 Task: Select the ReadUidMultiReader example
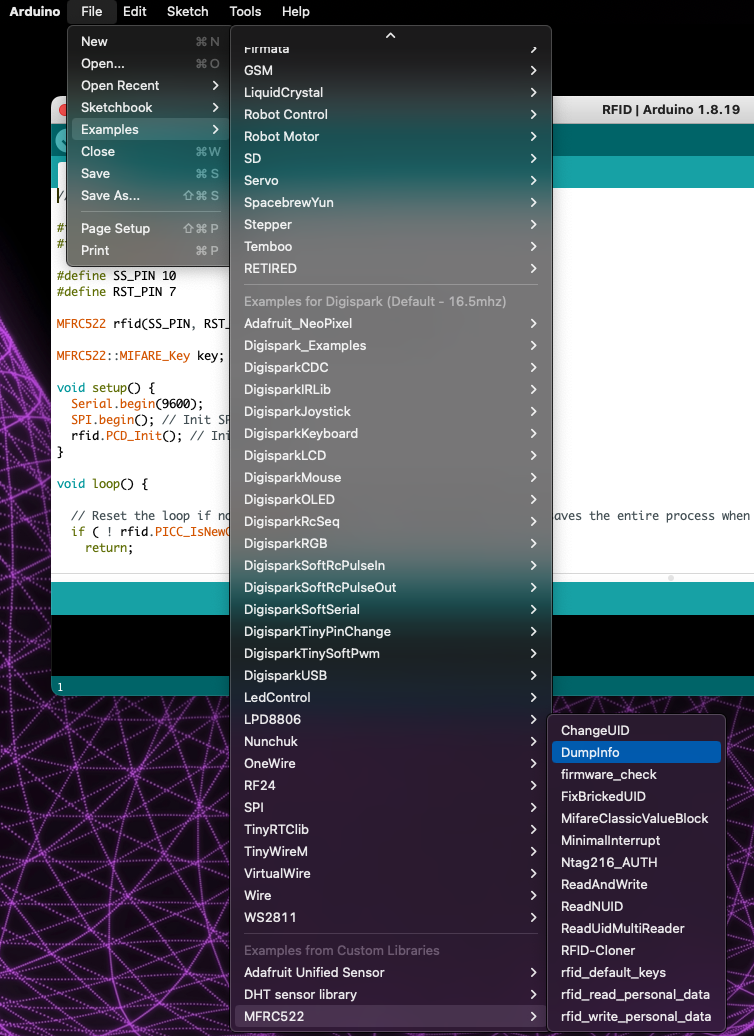pyautogui.click(x=636, y=928)
